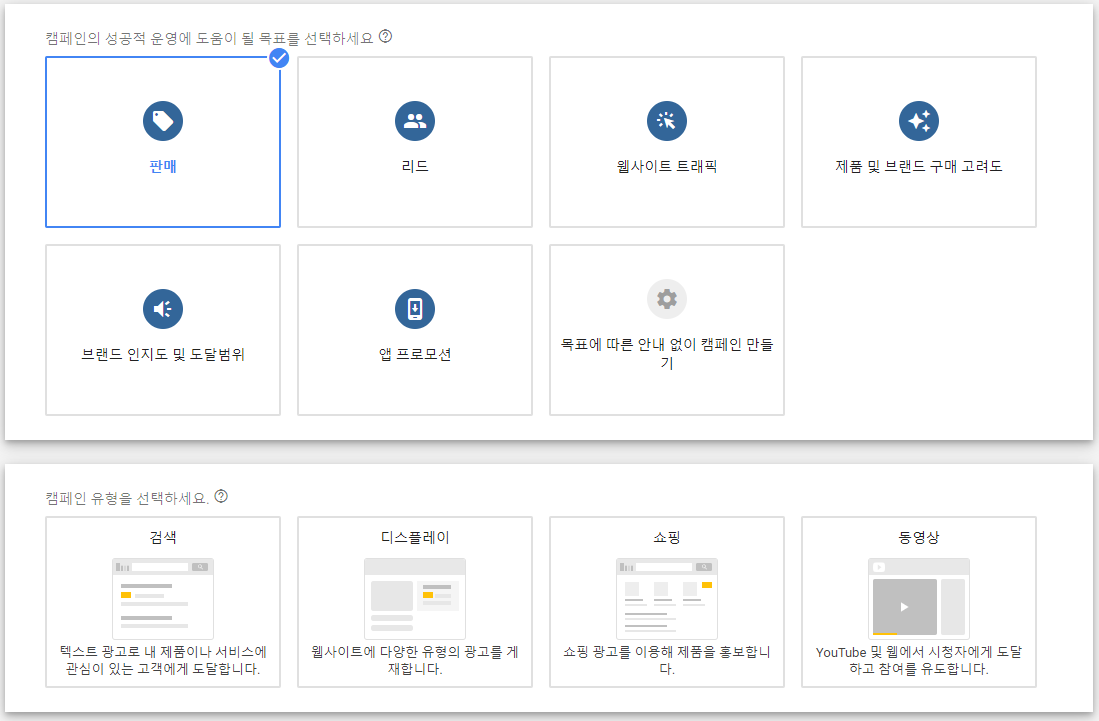Select the 검색 campaign type card

point(162,600)
